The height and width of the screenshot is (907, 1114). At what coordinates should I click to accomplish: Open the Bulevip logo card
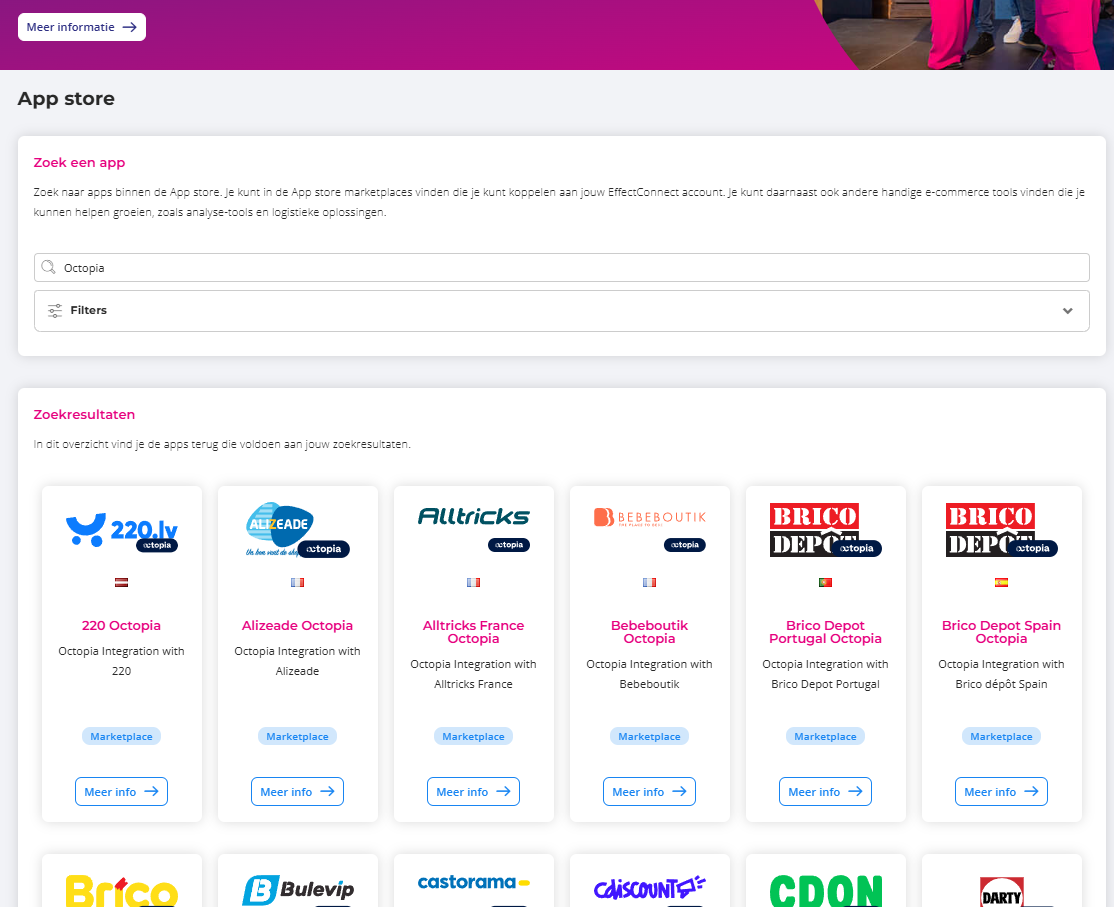(298, 889)
